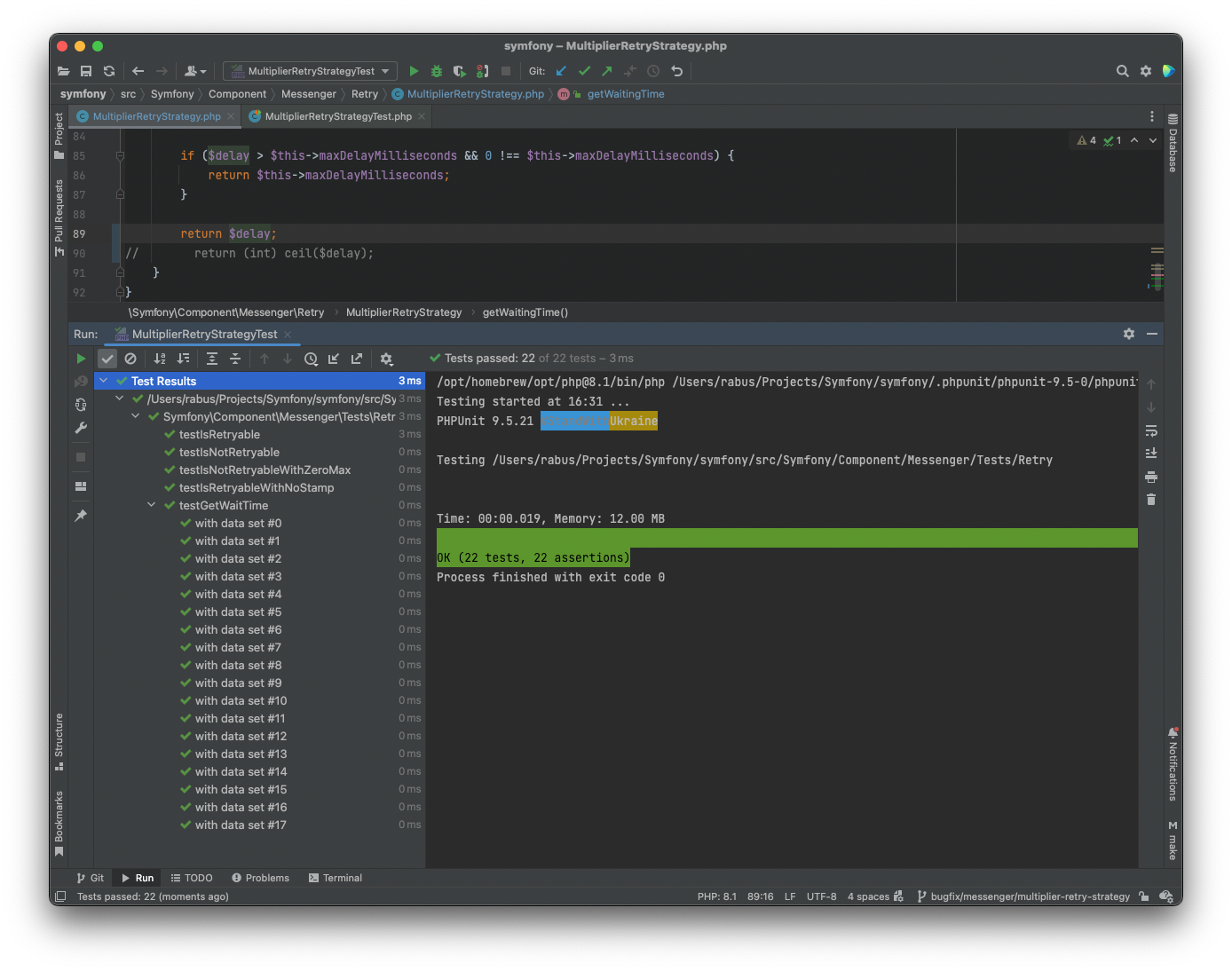The height and width of the screenshot is (971, 1232).
Task: Open the Terminal tool window tab
Action: (336, 878)
